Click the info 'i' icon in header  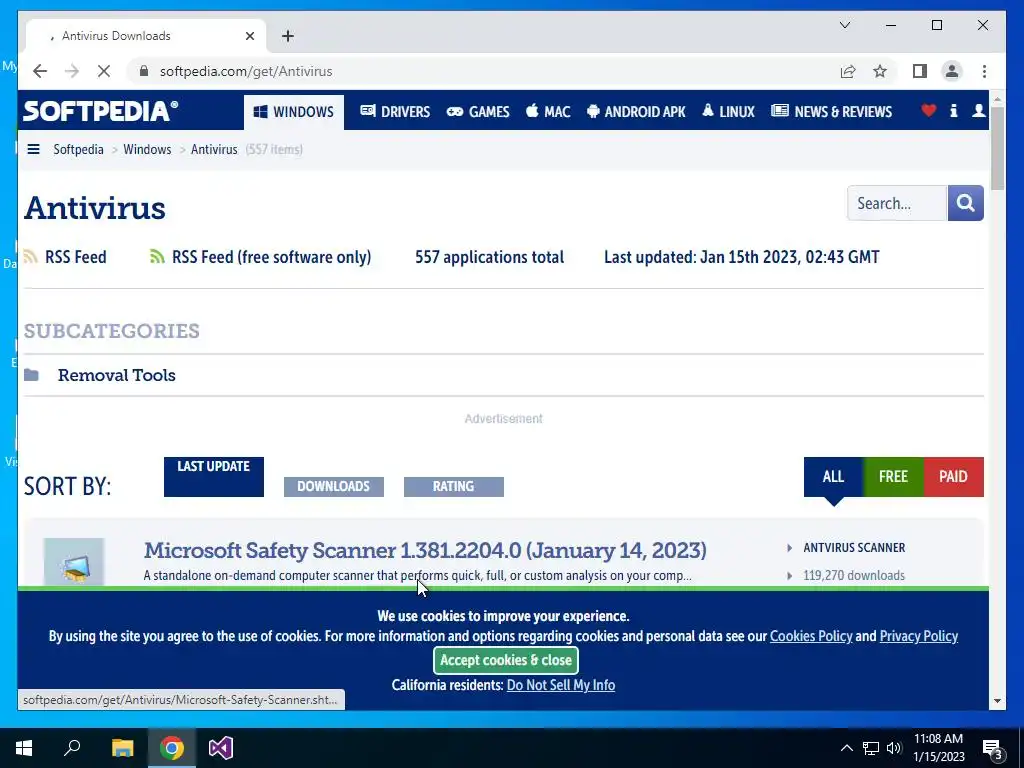[x=953, y=110]
